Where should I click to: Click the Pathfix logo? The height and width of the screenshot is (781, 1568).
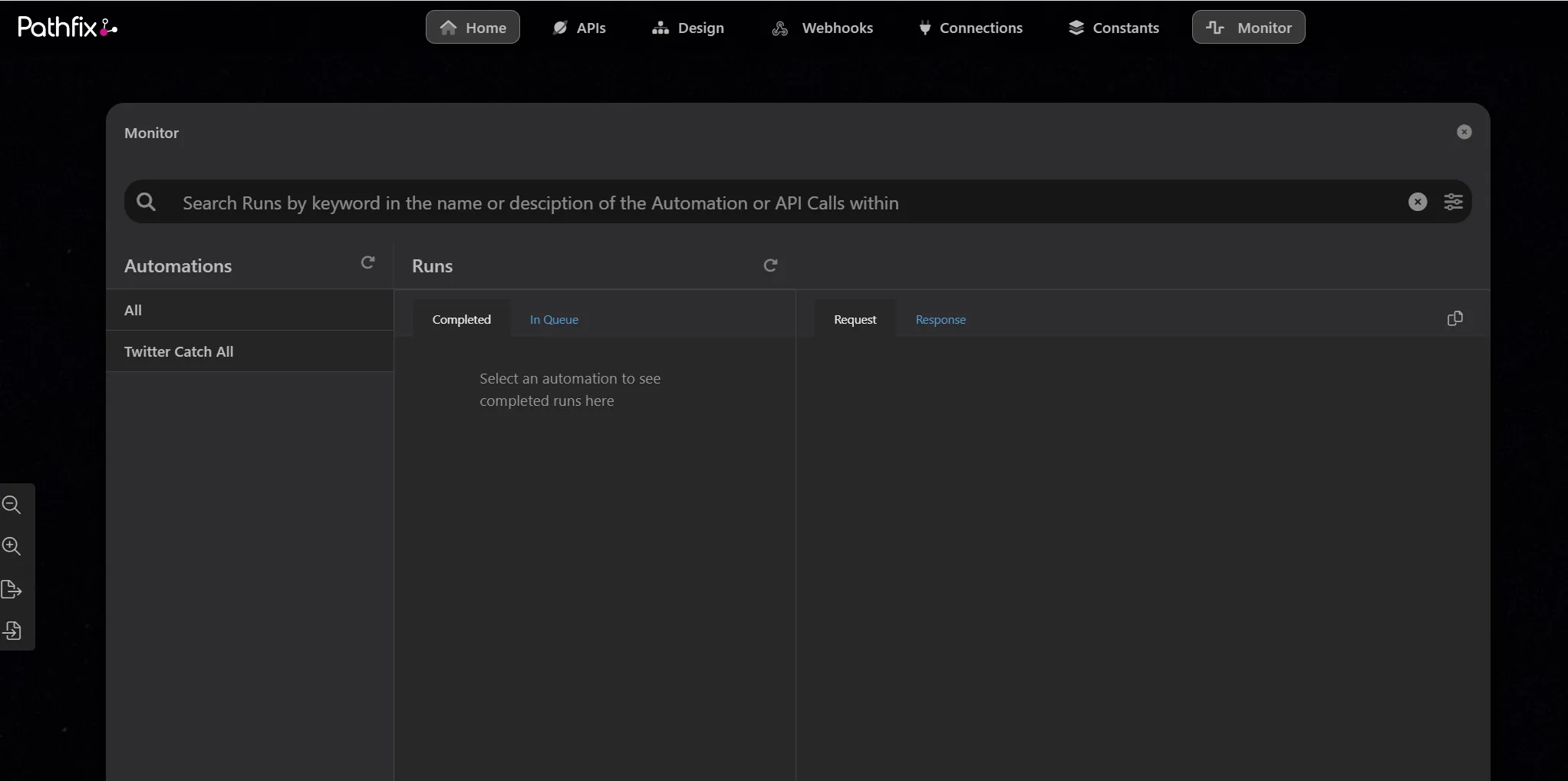(68, 27)
